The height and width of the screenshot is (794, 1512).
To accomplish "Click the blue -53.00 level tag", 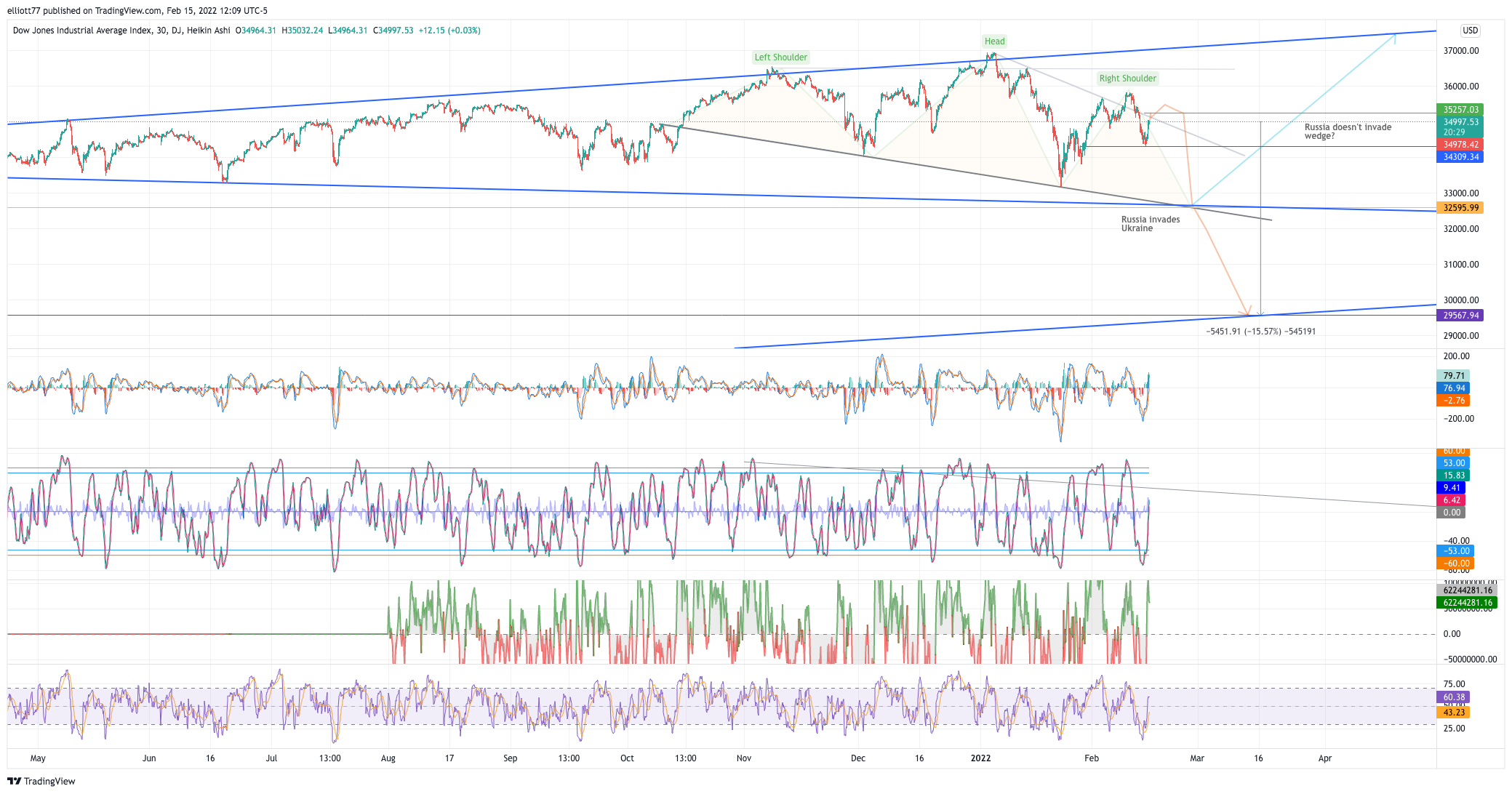I will [x=1455, y=551].
